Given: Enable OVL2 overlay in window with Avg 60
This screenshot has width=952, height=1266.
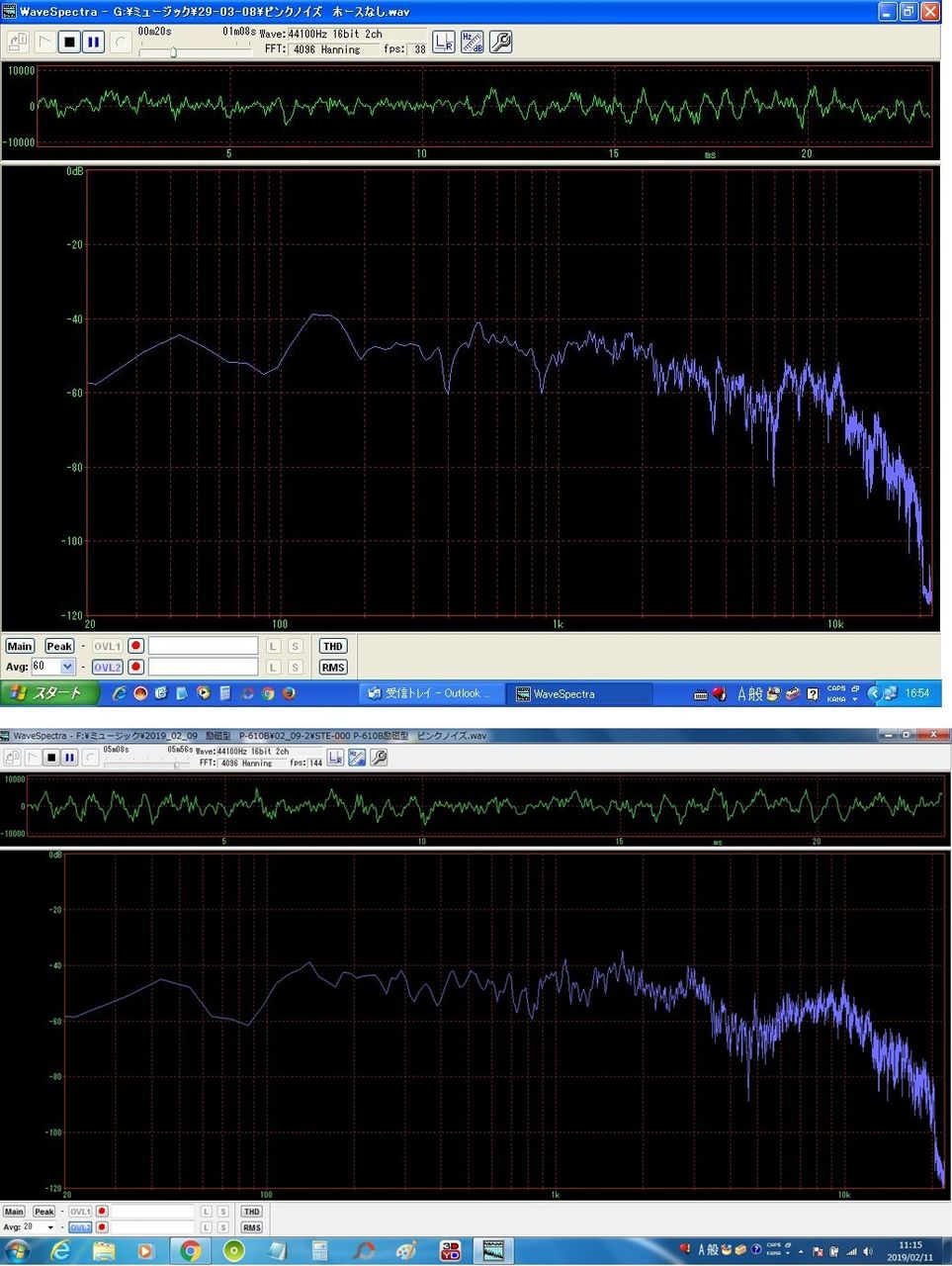Looking at the screenshot, I should pos(107,668).
